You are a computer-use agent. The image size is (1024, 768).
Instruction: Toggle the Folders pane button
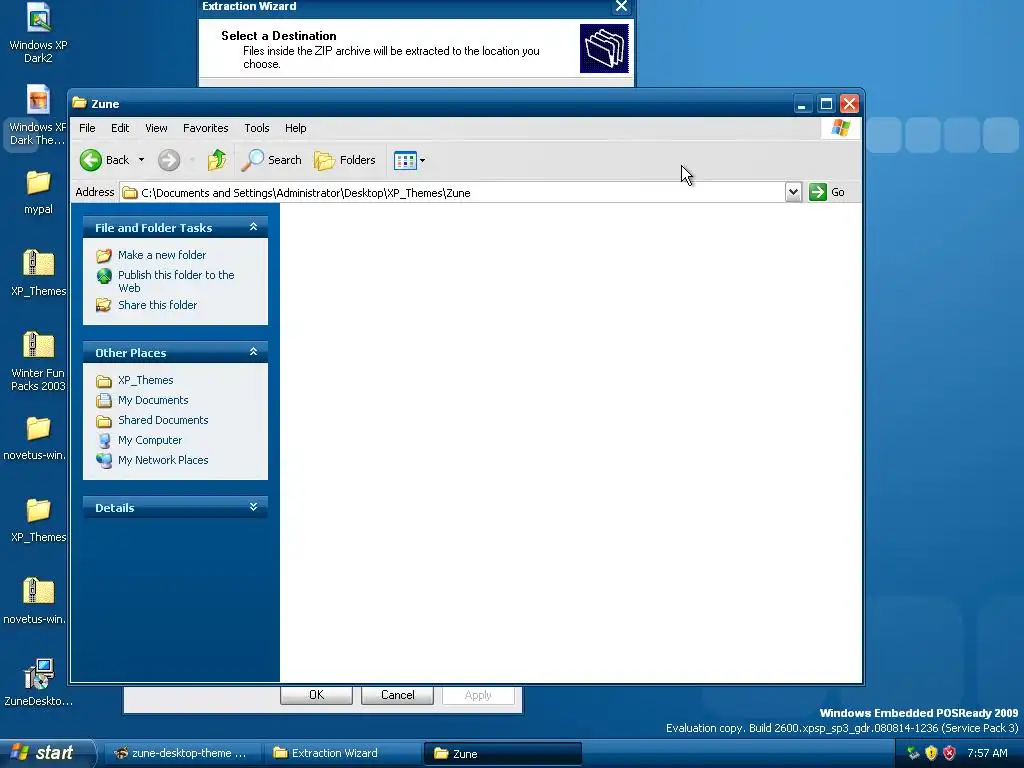(x=345, y=160)
